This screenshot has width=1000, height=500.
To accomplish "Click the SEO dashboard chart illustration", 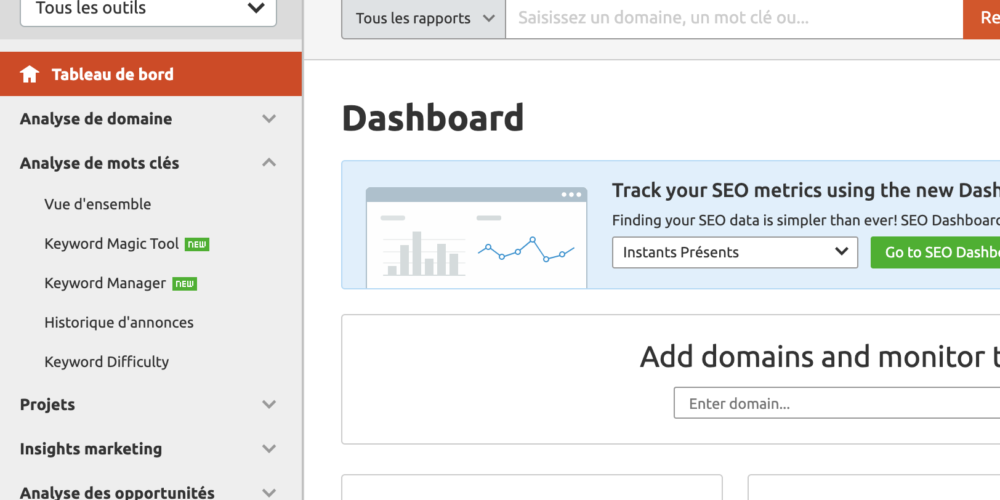I will tap(476, 238).
